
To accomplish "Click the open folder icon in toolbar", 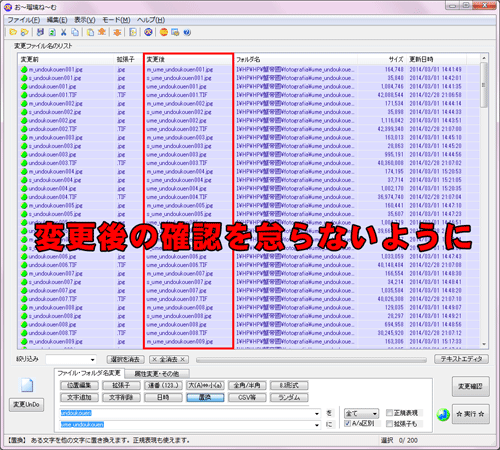I will coord(13,32).
